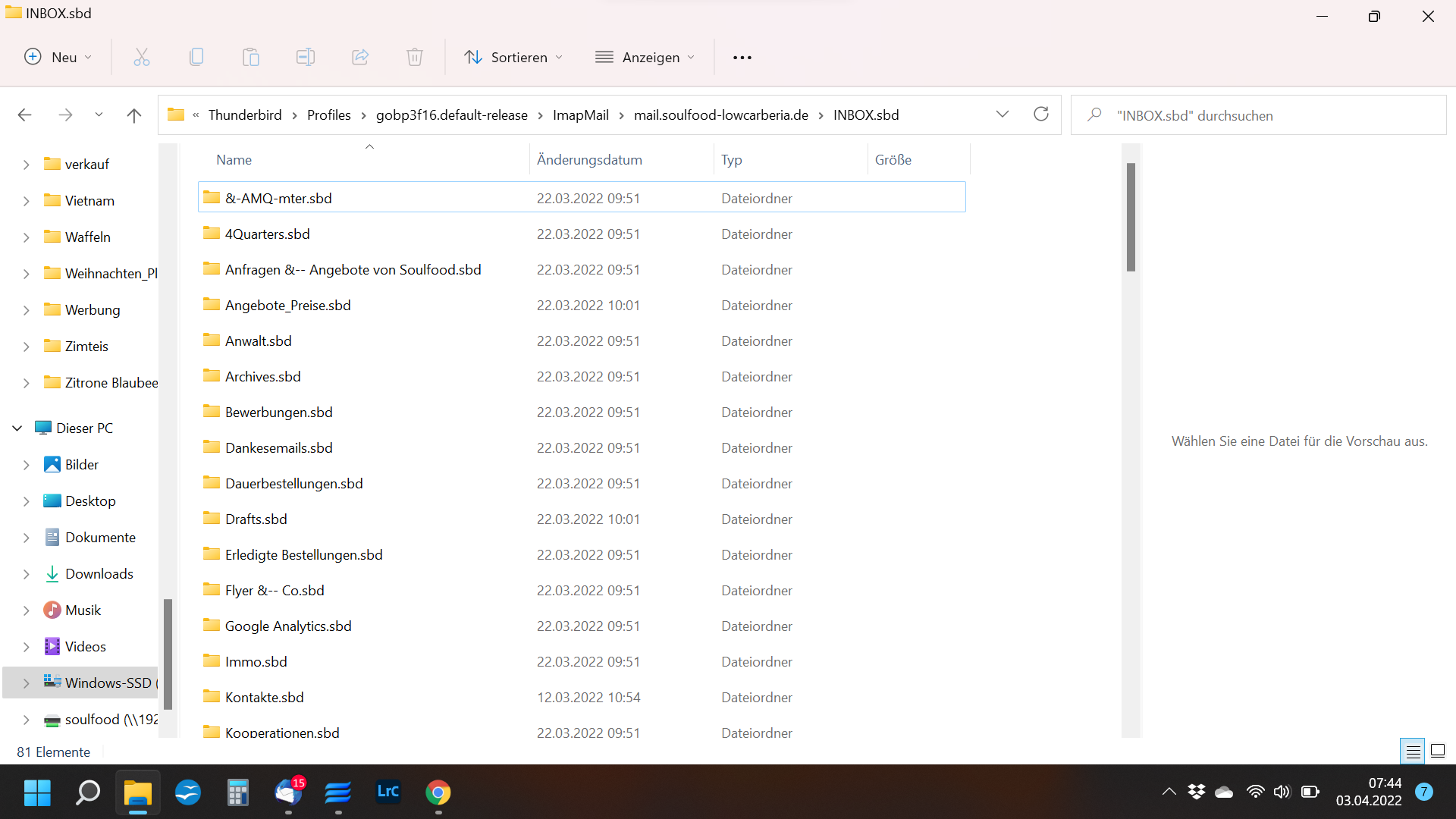Open the Sortieren dropdown menu
Viewport: 1456px width, 819px height.
tap(513, 57)
